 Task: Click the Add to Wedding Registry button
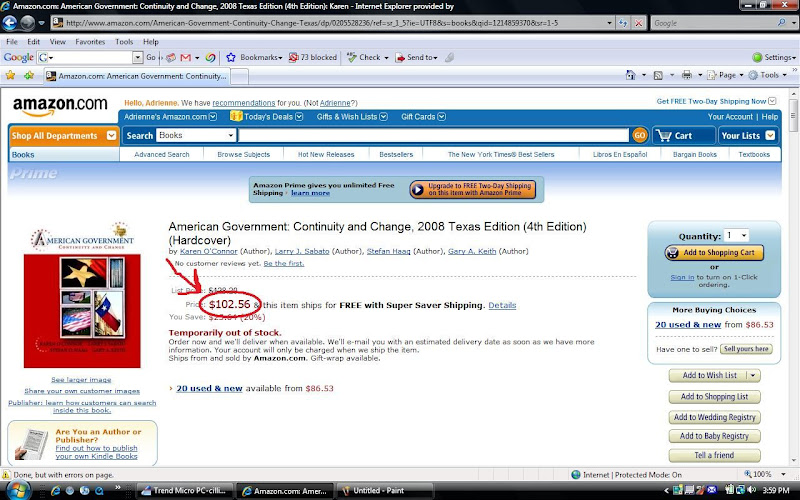tap(714, 417)
